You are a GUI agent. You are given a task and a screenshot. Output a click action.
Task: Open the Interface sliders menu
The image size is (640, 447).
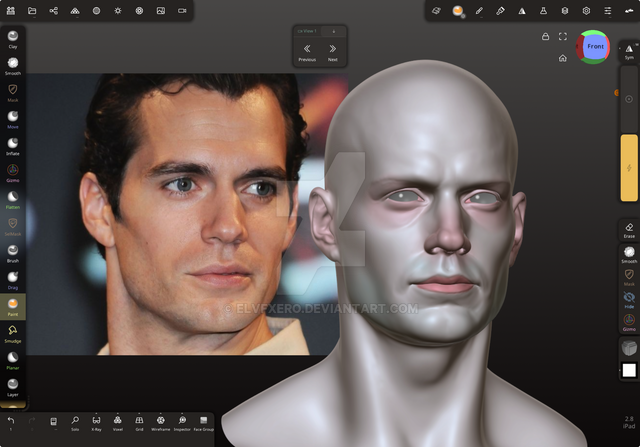pos(608,11)
